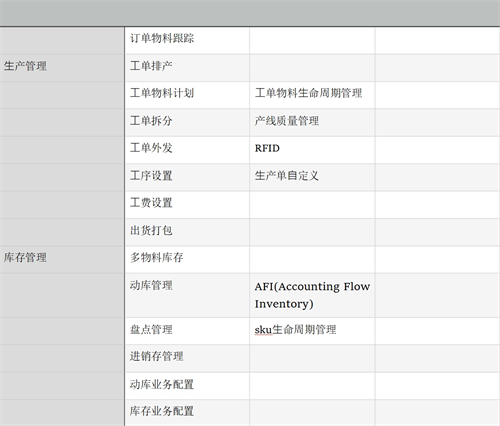Click the gray table header bar
Image resolution: width=500 pixels, height=426 pixels.
[250, 13]
